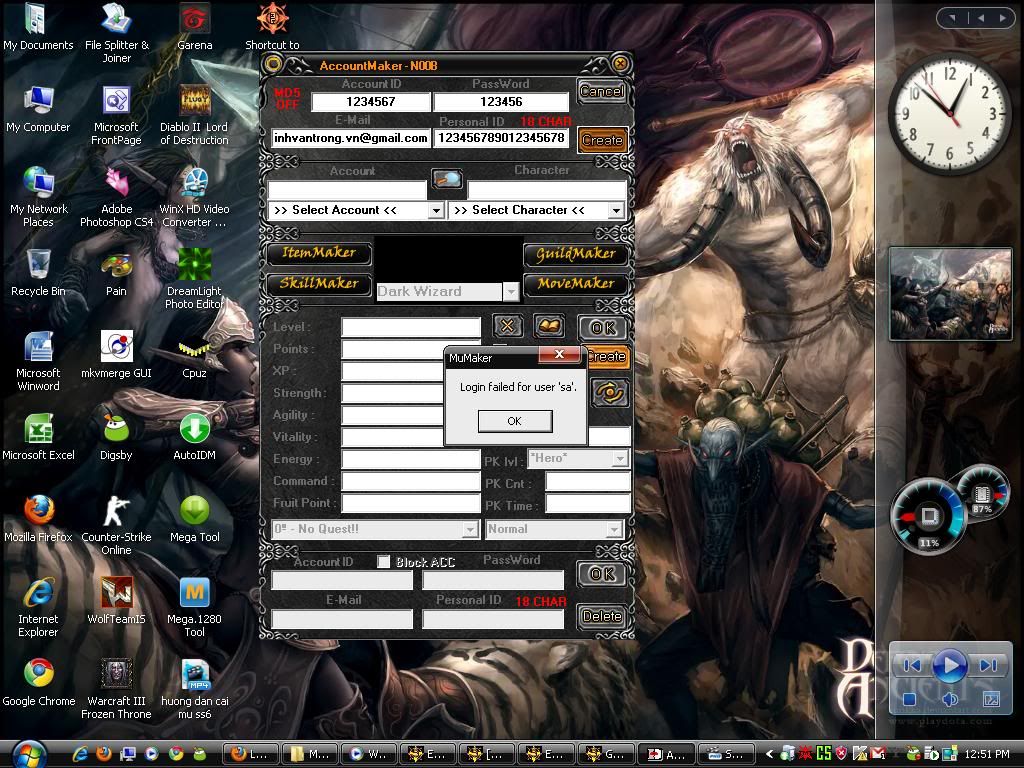This screenshot has width=1024, height=768.
Task: Launch mkvmerge GUI from the desktop
Action: click(116, 355)
